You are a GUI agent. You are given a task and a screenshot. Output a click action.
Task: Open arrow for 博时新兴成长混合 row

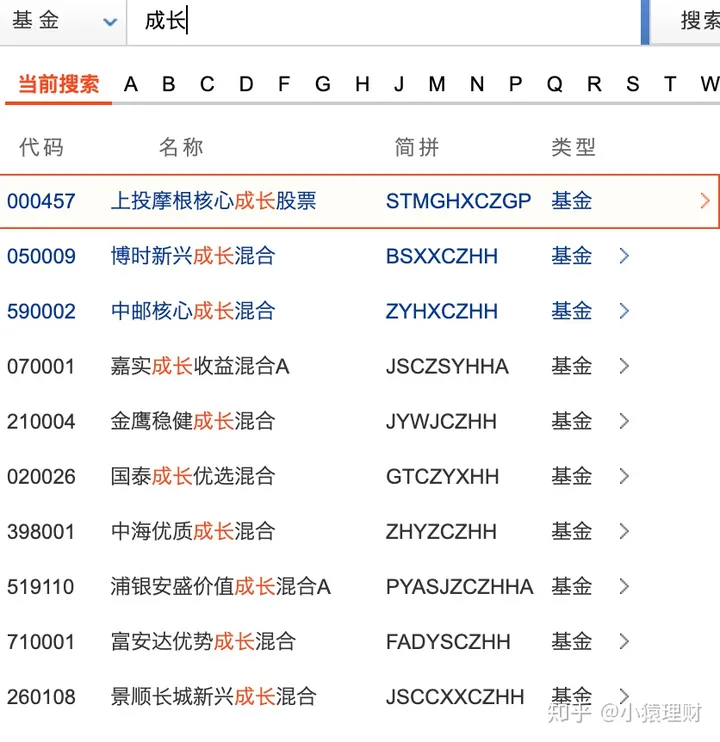[x=624, y=256]
